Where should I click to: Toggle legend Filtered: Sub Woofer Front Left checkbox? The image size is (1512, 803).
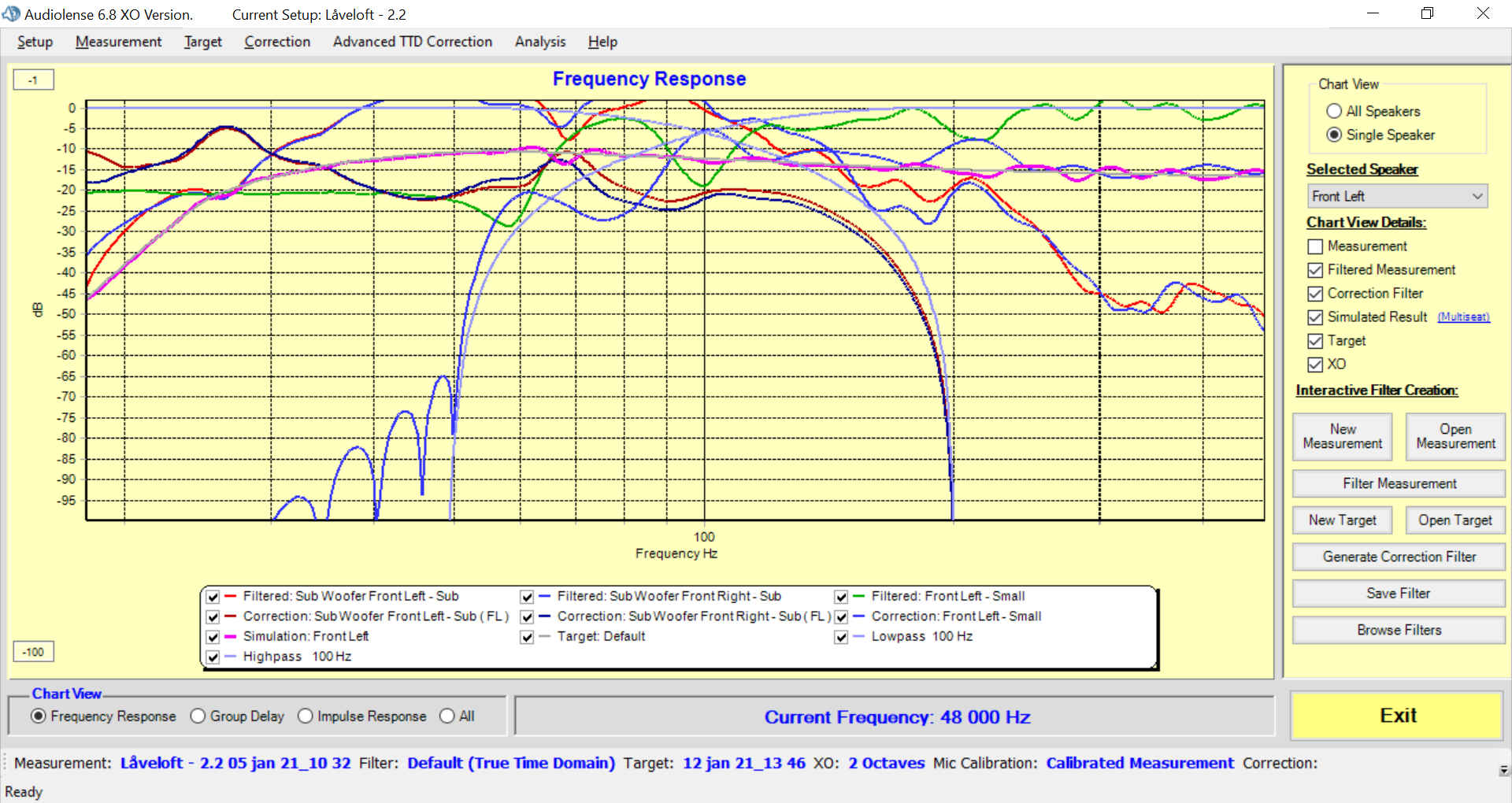coord(213,597)
